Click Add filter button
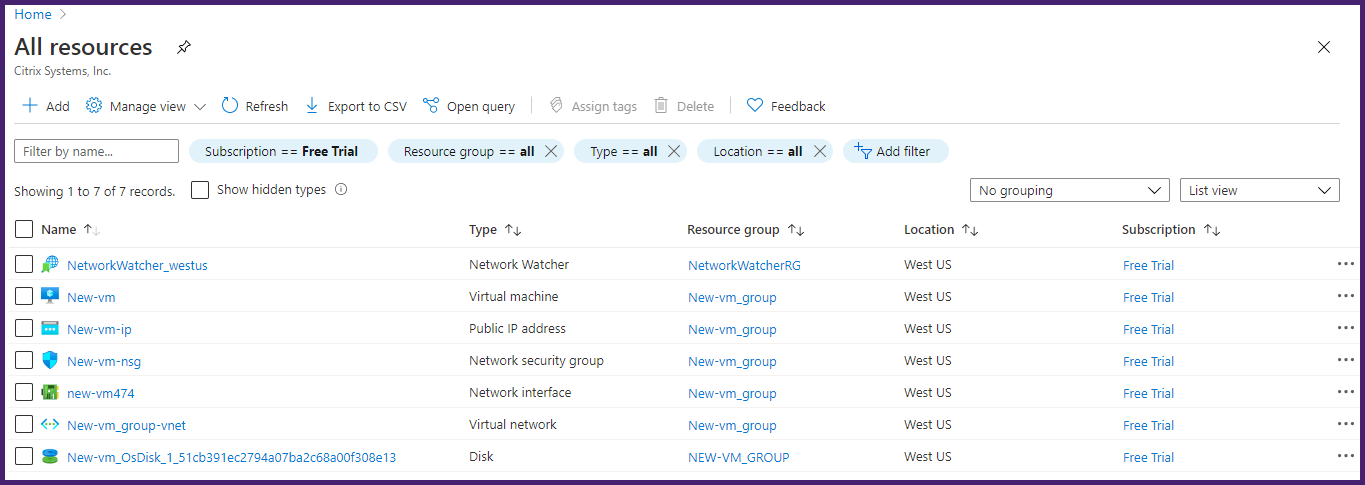 (x=895, y=151)
